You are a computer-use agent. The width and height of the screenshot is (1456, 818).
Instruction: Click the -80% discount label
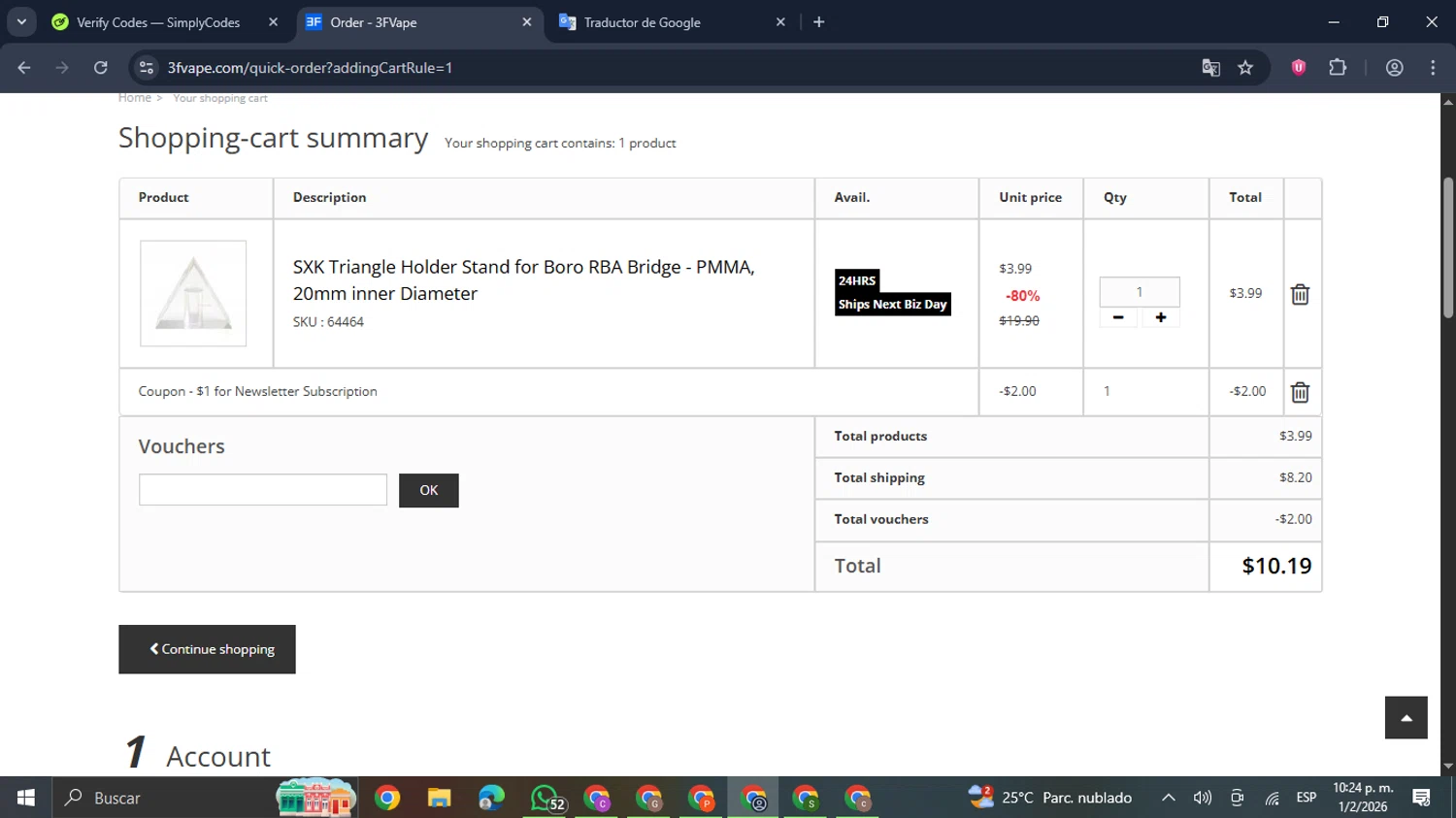pyautogui.click(x=1022, y=296)
